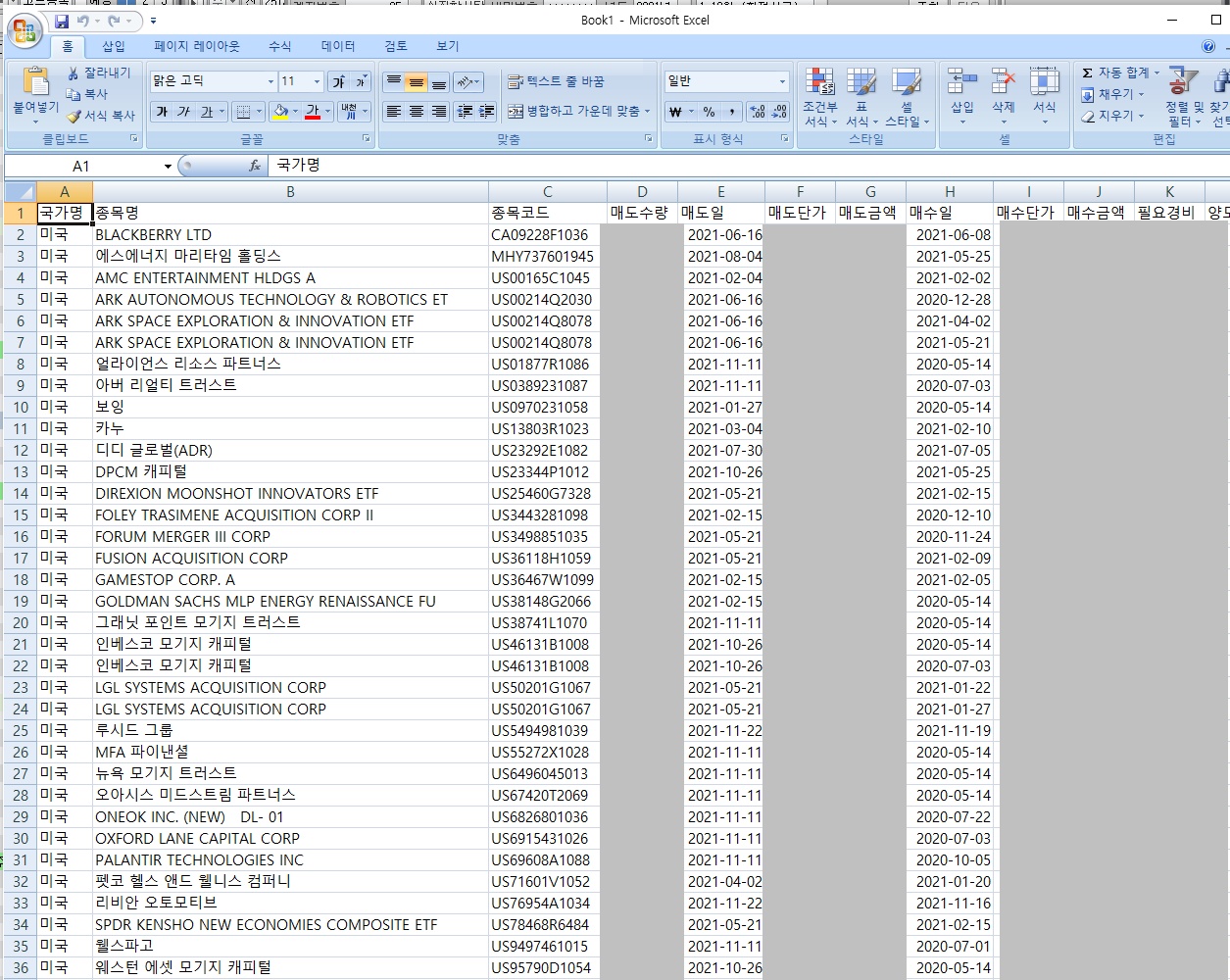Switch to the 검토 review tab
1230x980 pixels.
396,46
